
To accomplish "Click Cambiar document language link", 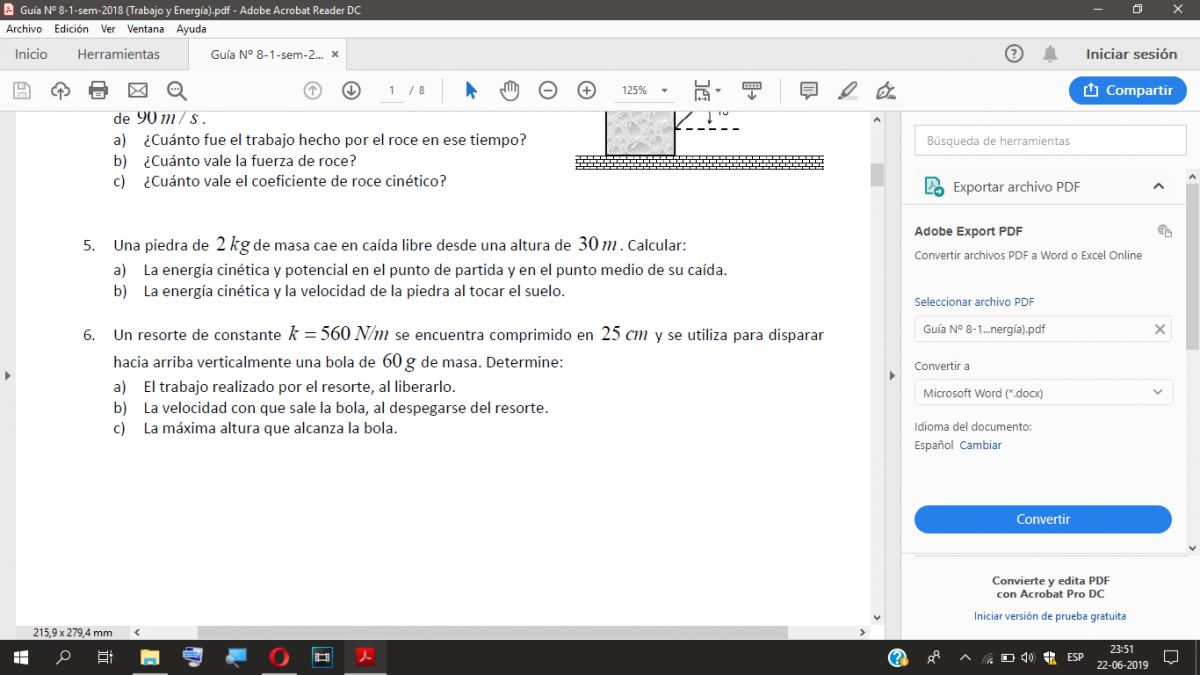I will 980,445.
